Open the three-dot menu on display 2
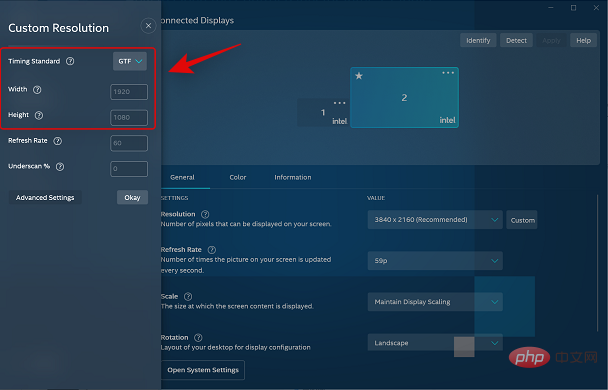 pyautogui.click(x=448, y=73)
